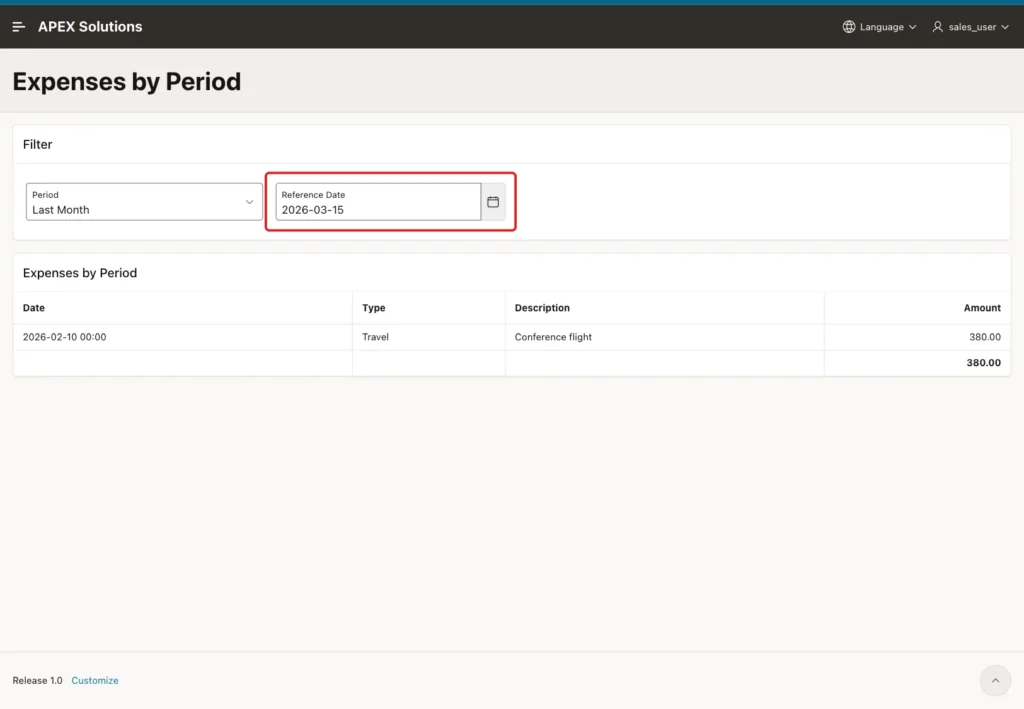Click the Expenses by Period page heading
The width and height of the screenshot is (1024, 709).
(x=127, y=82)
